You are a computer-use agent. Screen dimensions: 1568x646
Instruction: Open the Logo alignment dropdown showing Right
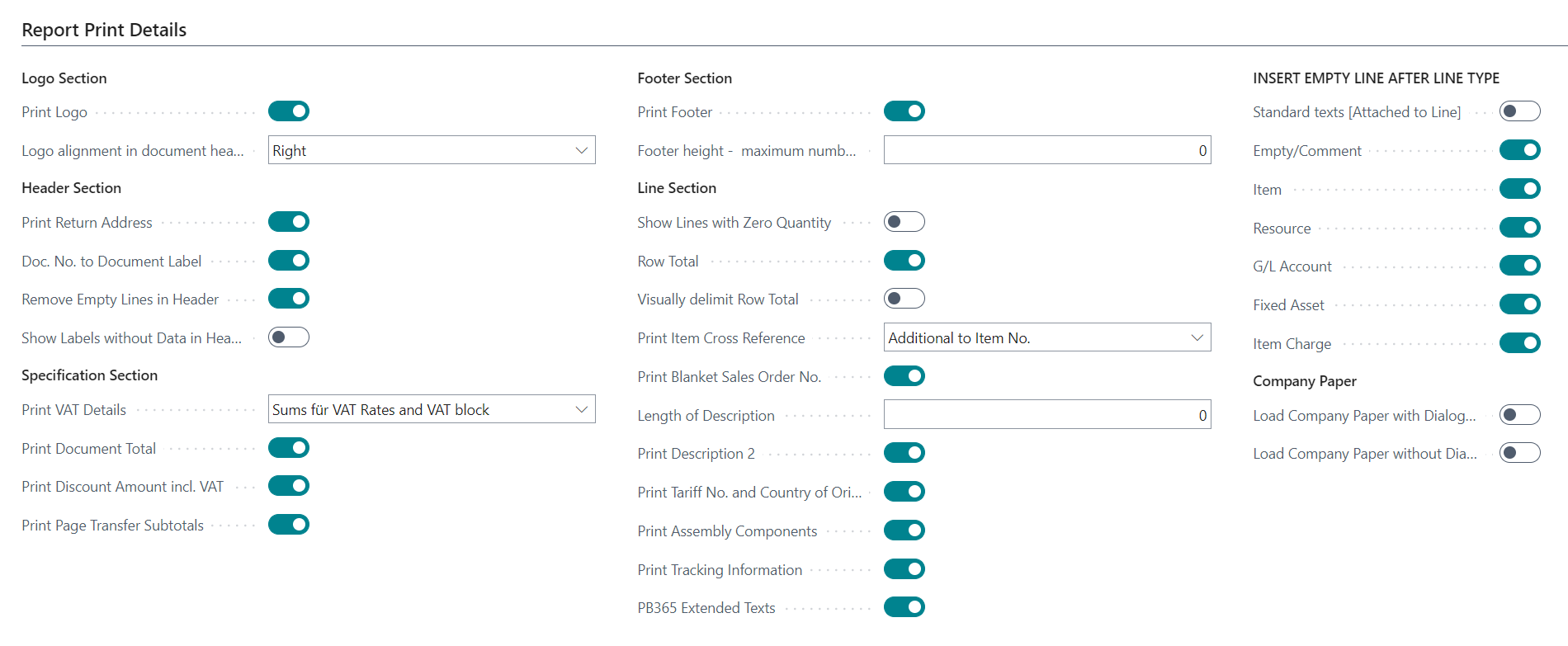432,150
